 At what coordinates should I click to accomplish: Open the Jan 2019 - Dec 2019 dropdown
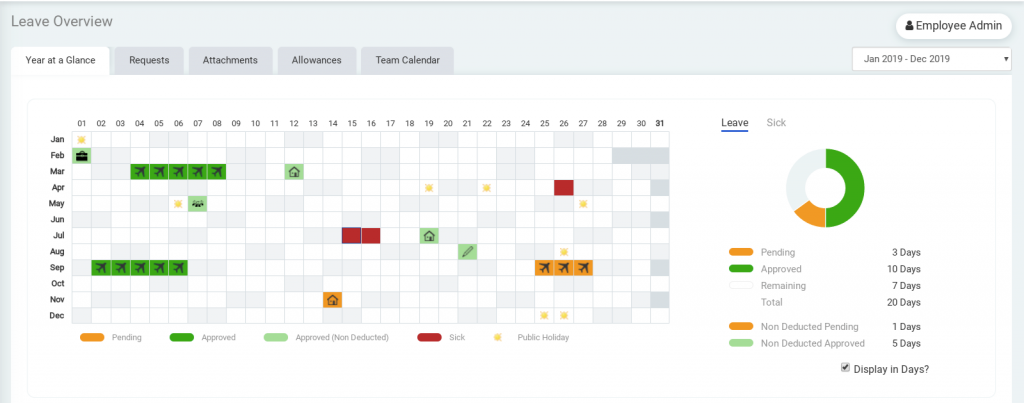click(x=931, y=59)
